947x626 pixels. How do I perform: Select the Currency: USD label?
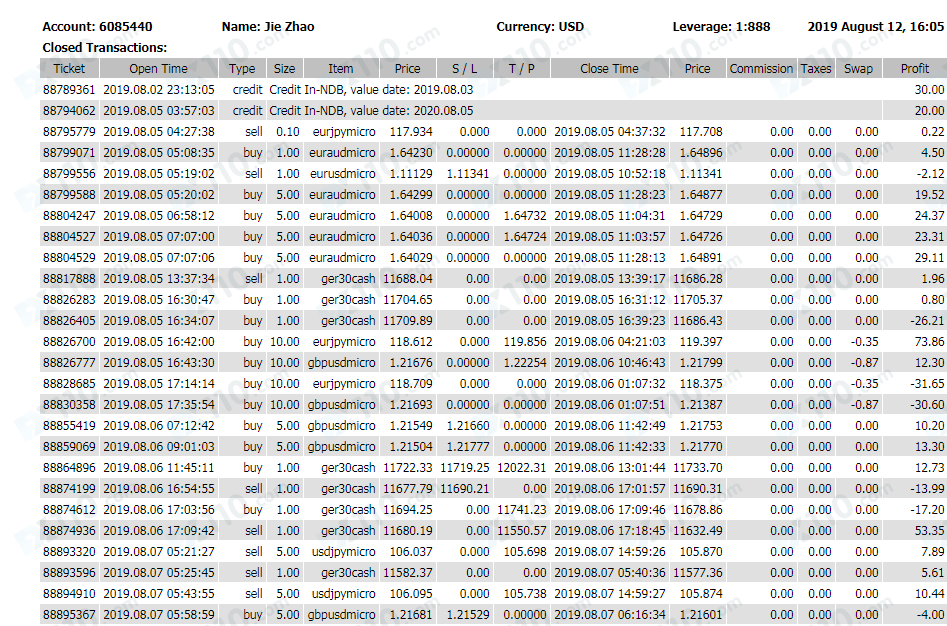(540, 27)
